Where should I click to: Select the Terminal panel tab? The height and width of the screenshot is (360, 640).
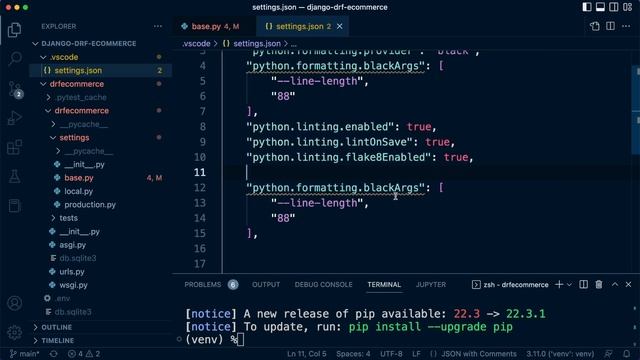coord(384,284)
